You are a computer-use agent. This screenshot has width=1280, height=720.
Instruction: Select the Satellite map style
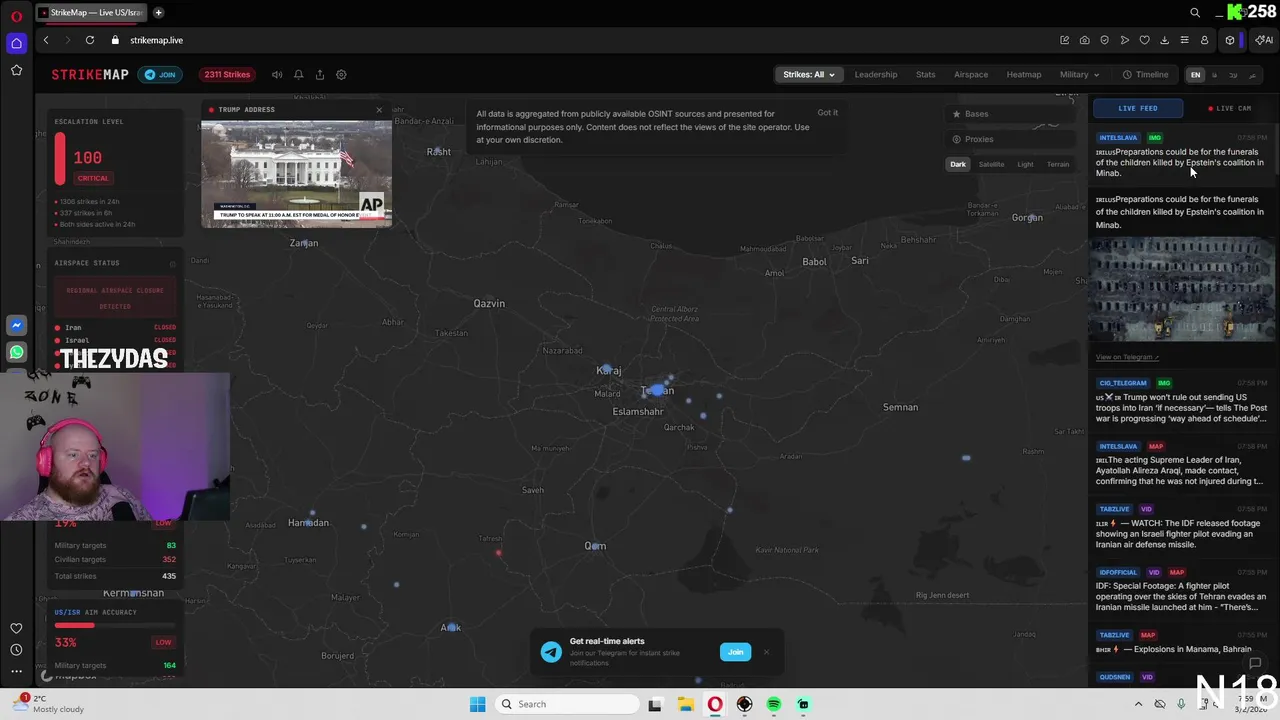coord(991,165)
